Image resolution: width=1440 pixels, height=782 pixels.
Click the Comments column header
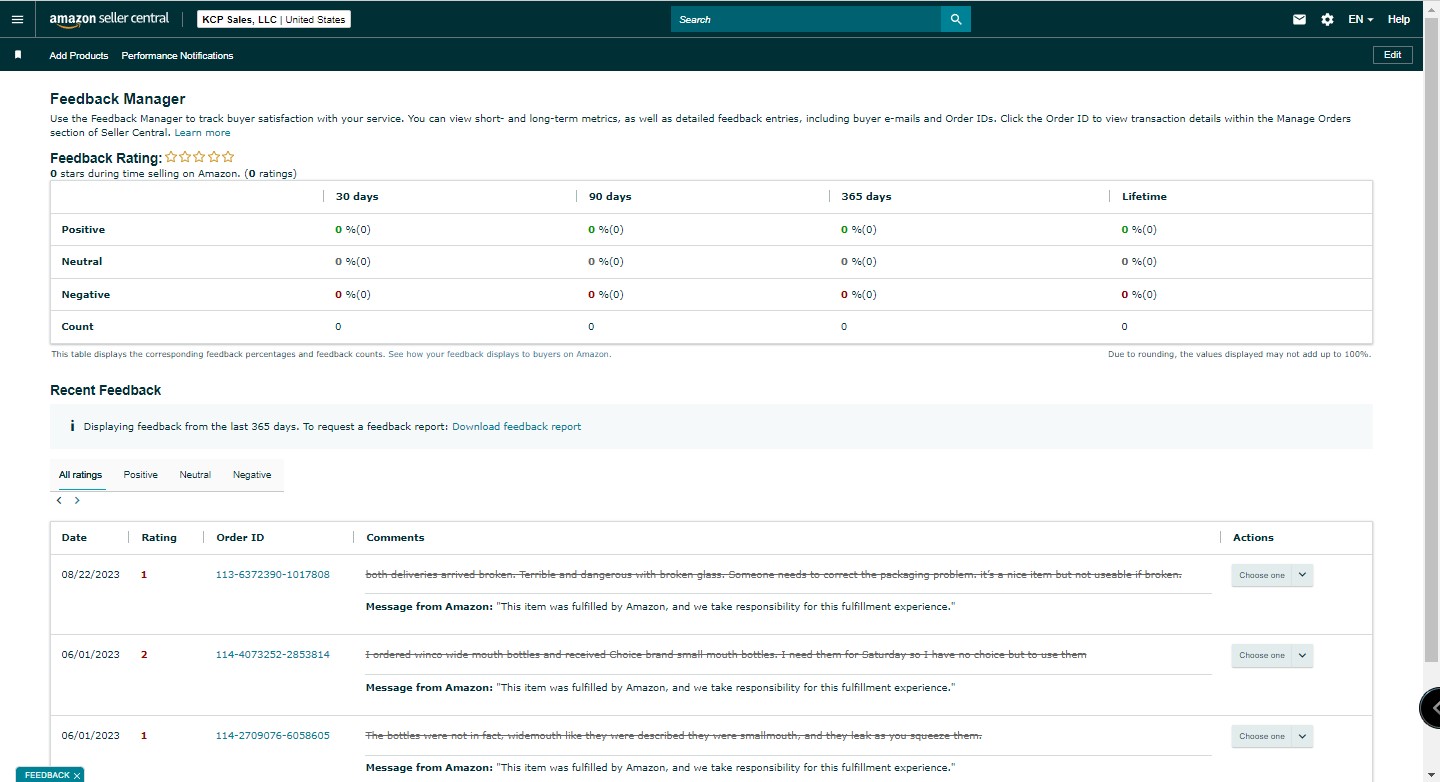pyautogui.click(x=395, y=538)
